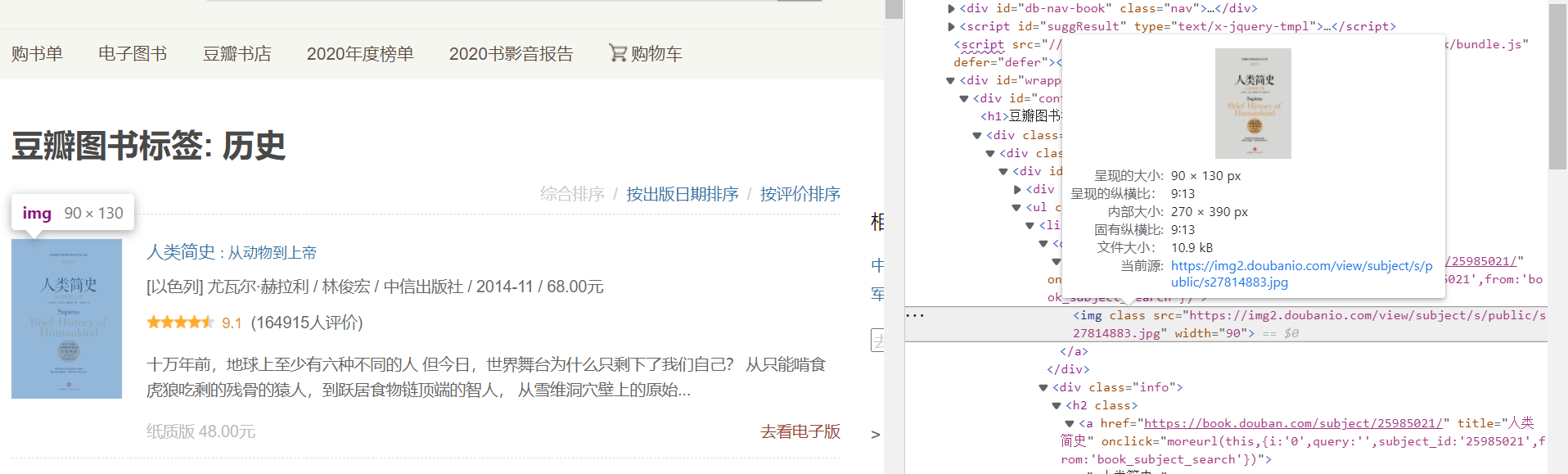Click the author and publisher info line

point(375,287)
